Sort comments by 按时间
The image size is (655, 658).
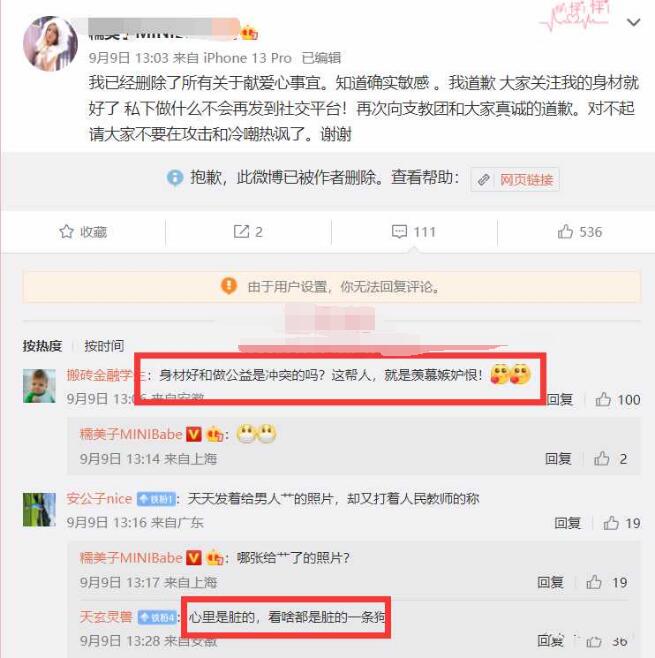[104, 346]
